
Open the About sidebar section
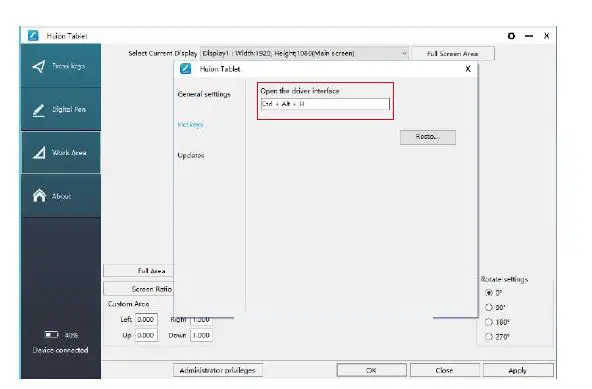click(61, 196)
